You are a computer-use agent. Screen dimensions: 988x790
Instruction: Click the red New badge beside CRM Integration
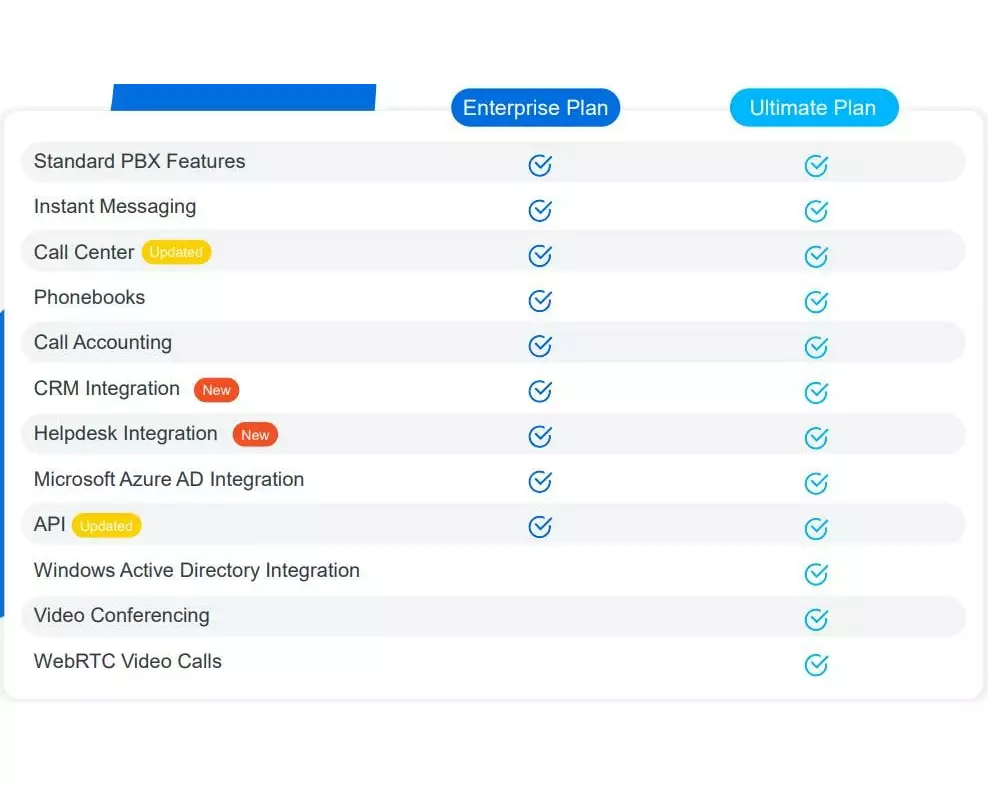click(216, 390)
